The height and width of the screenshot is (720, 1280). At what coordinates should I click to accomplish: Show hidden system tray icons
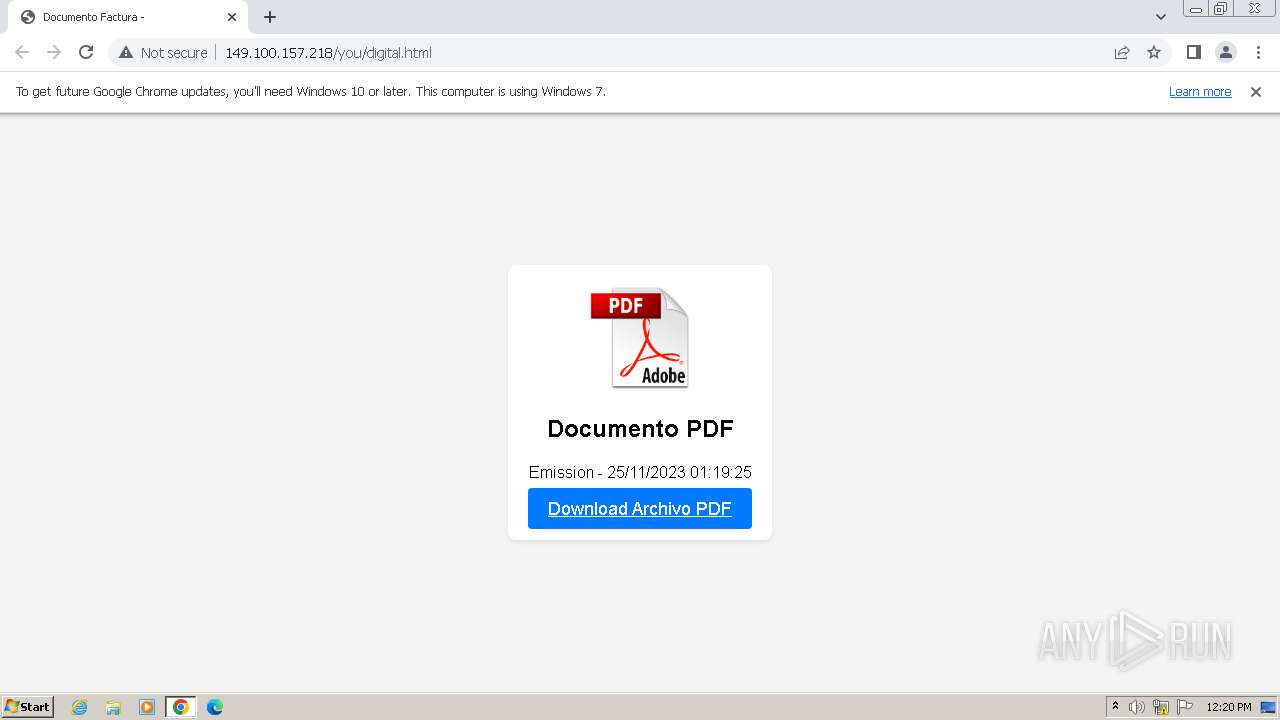coord(1116,707)
